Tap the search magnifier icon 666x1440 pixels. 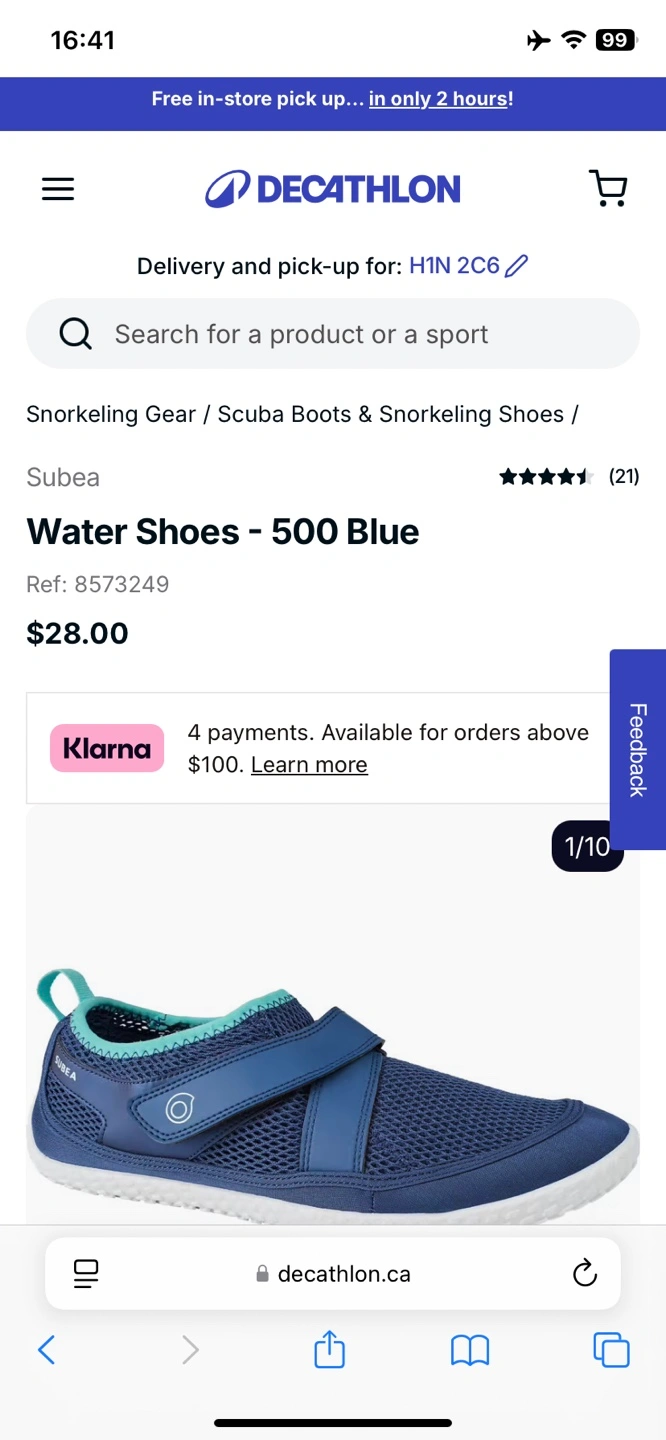click(75, 334)
